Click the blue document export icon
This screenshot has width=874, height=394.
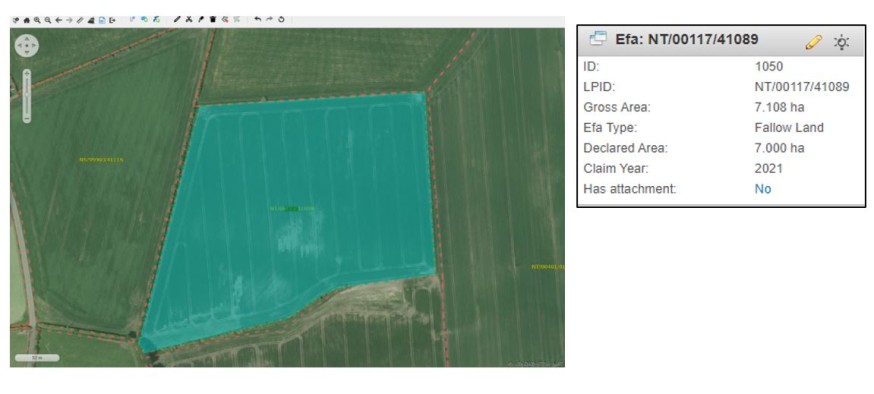[x=102, y=20]
